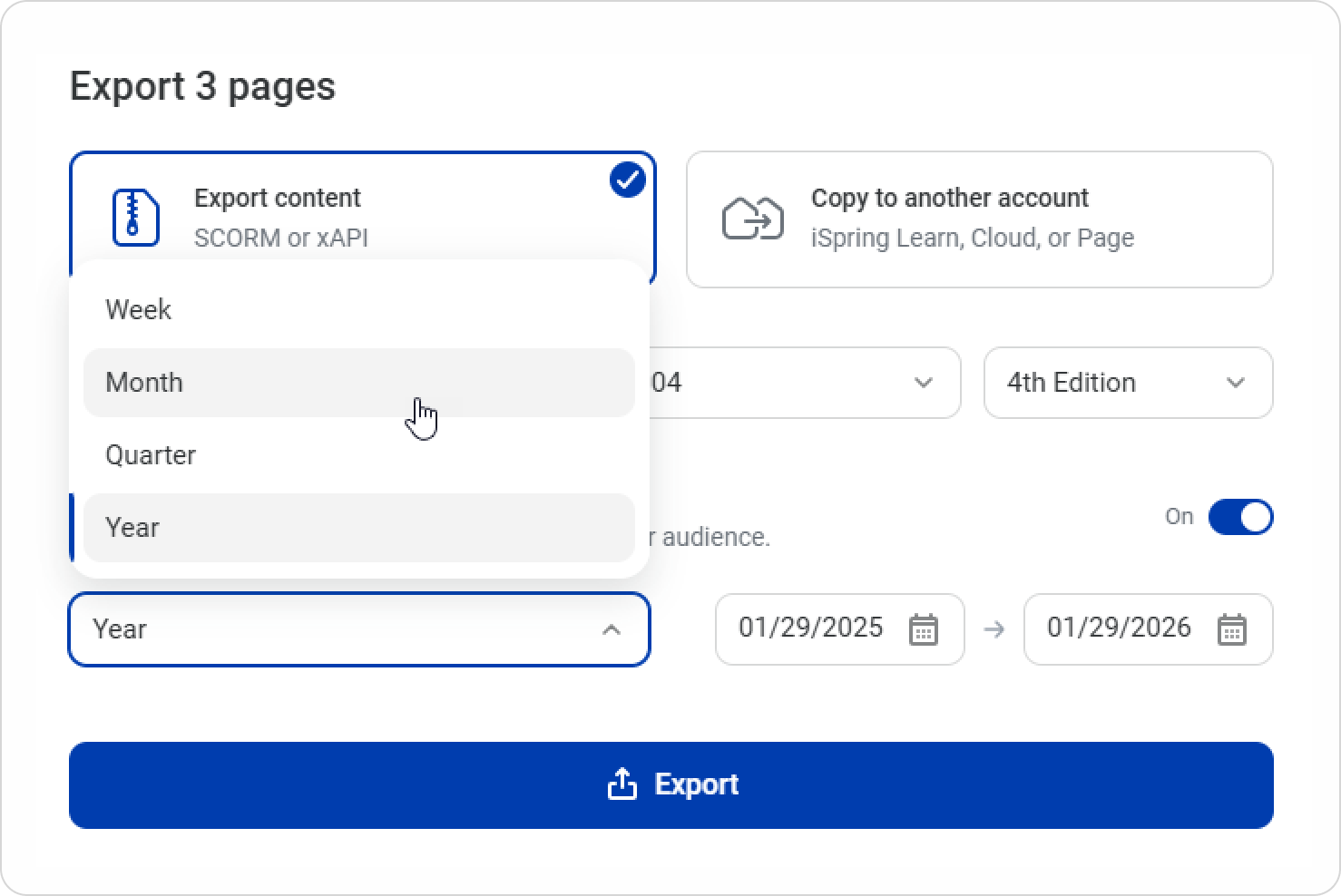Open the start date calendar picker icon
The image size is (1341, 896).
click(x=923, y=629)
